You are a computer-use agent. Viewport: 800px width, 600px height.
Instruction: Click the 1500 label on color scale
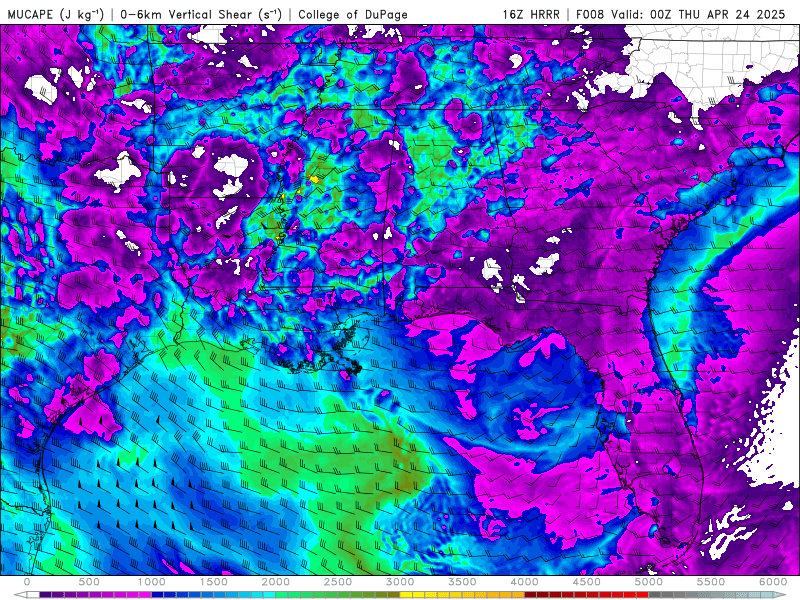[213, 582]
